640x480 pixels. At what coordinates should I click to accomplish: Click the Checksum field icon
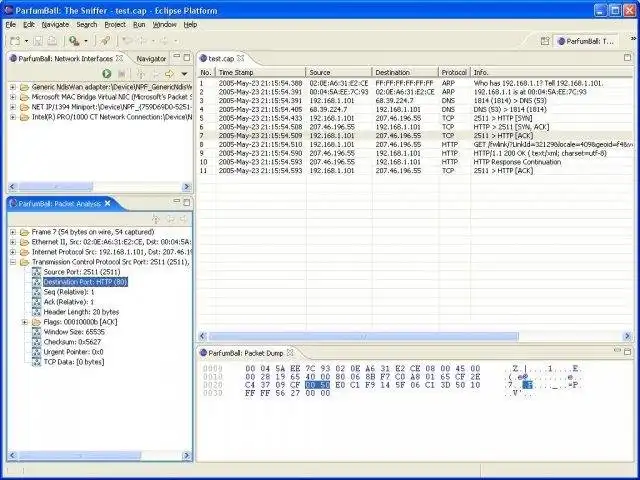[x=37, y=342]
